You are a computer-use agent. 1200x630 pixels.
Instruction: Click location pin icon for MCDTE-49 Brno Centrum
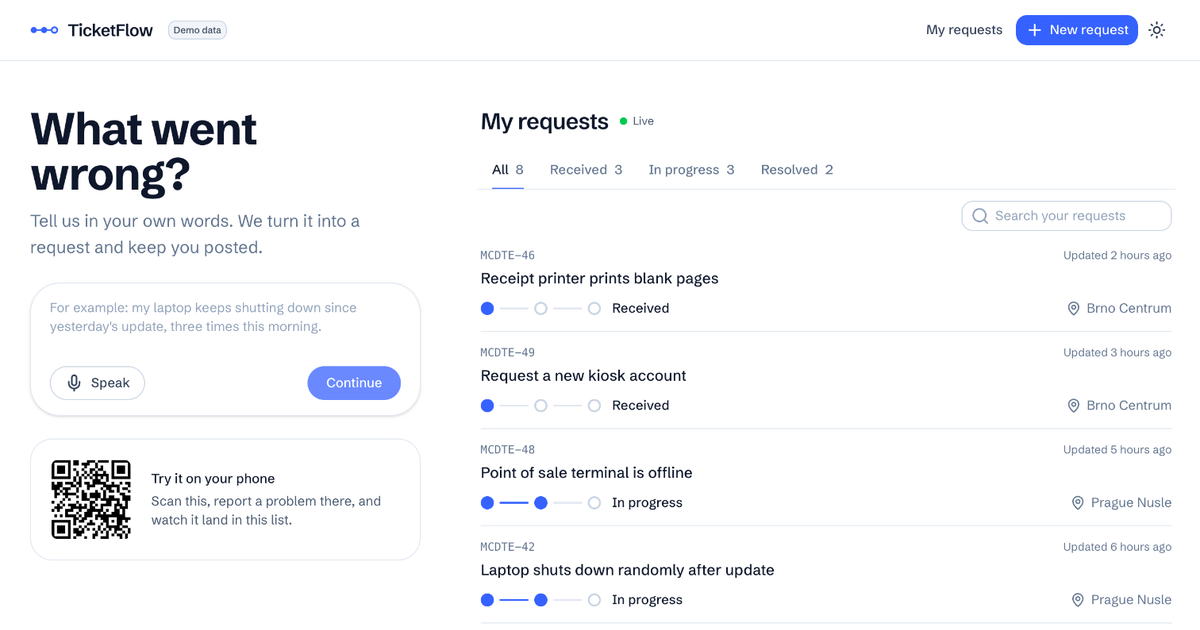pos(1074,406)
